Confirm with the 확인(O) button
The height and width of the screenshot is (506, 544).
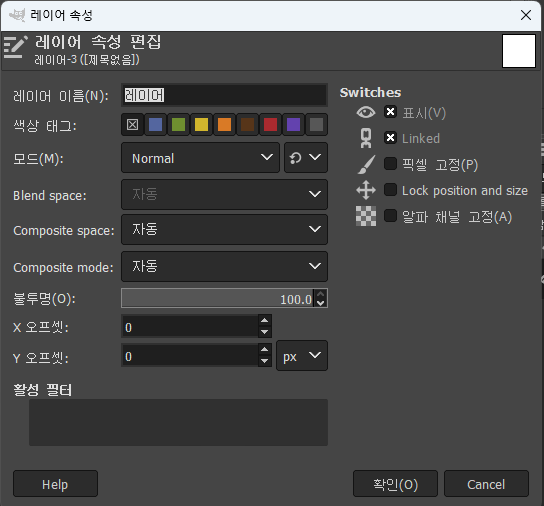395,484
